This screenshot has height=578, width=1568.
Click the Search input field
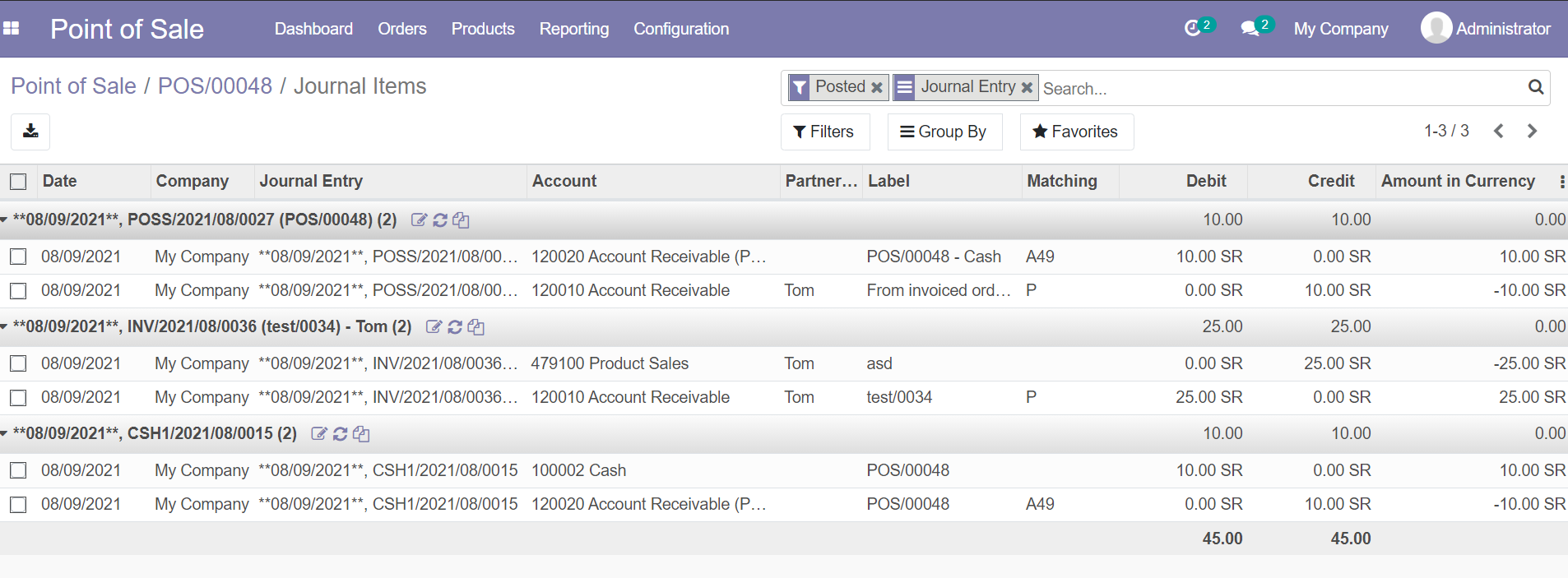(x=1279, y=88)
